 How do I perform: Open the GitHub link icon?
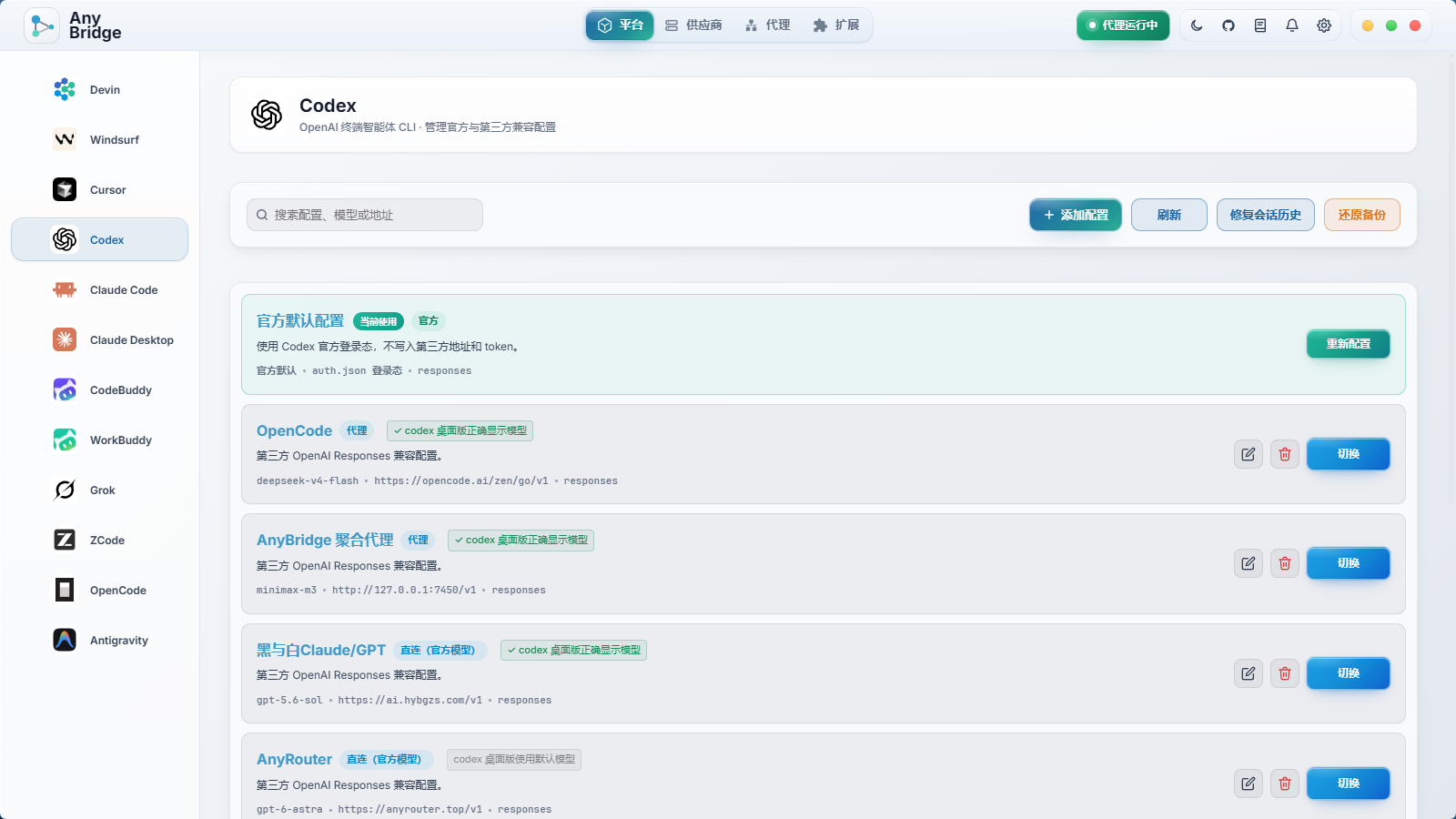click(x=1228, y=25)
